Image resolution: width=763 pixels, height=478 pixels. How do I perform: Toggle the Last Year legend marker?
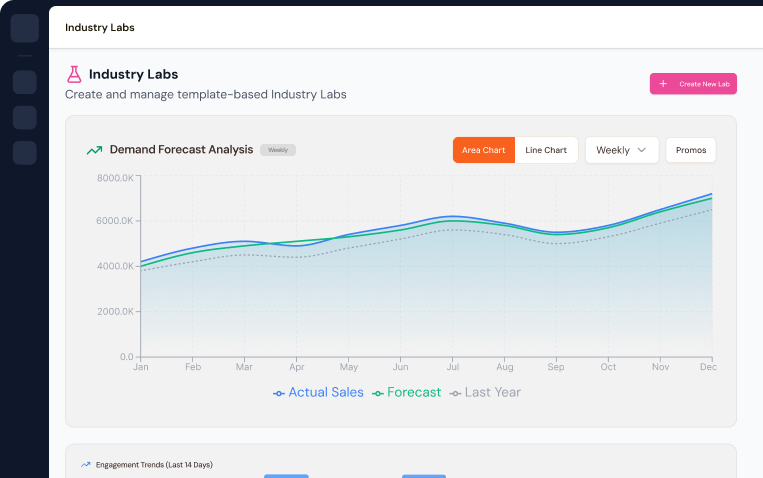click(x=455, y=393)
